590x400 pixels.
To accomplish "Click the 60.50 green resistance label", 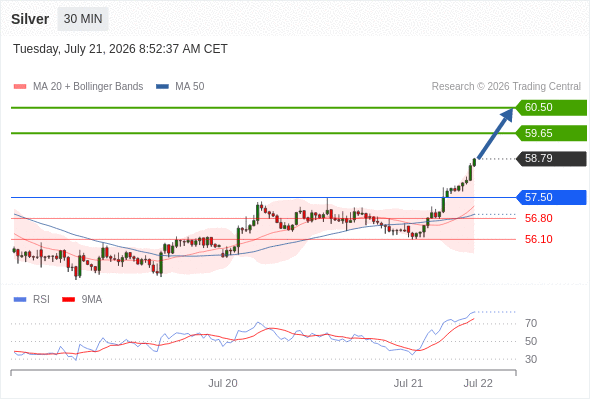I will tap(551, 108).
